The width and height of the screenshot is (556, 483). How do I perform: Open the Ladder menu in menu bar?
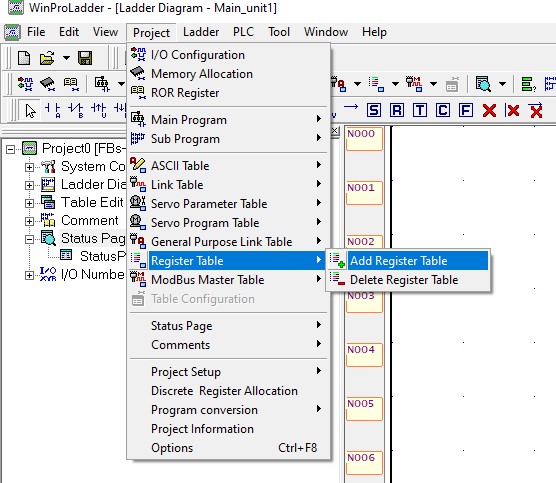[201, 32]
